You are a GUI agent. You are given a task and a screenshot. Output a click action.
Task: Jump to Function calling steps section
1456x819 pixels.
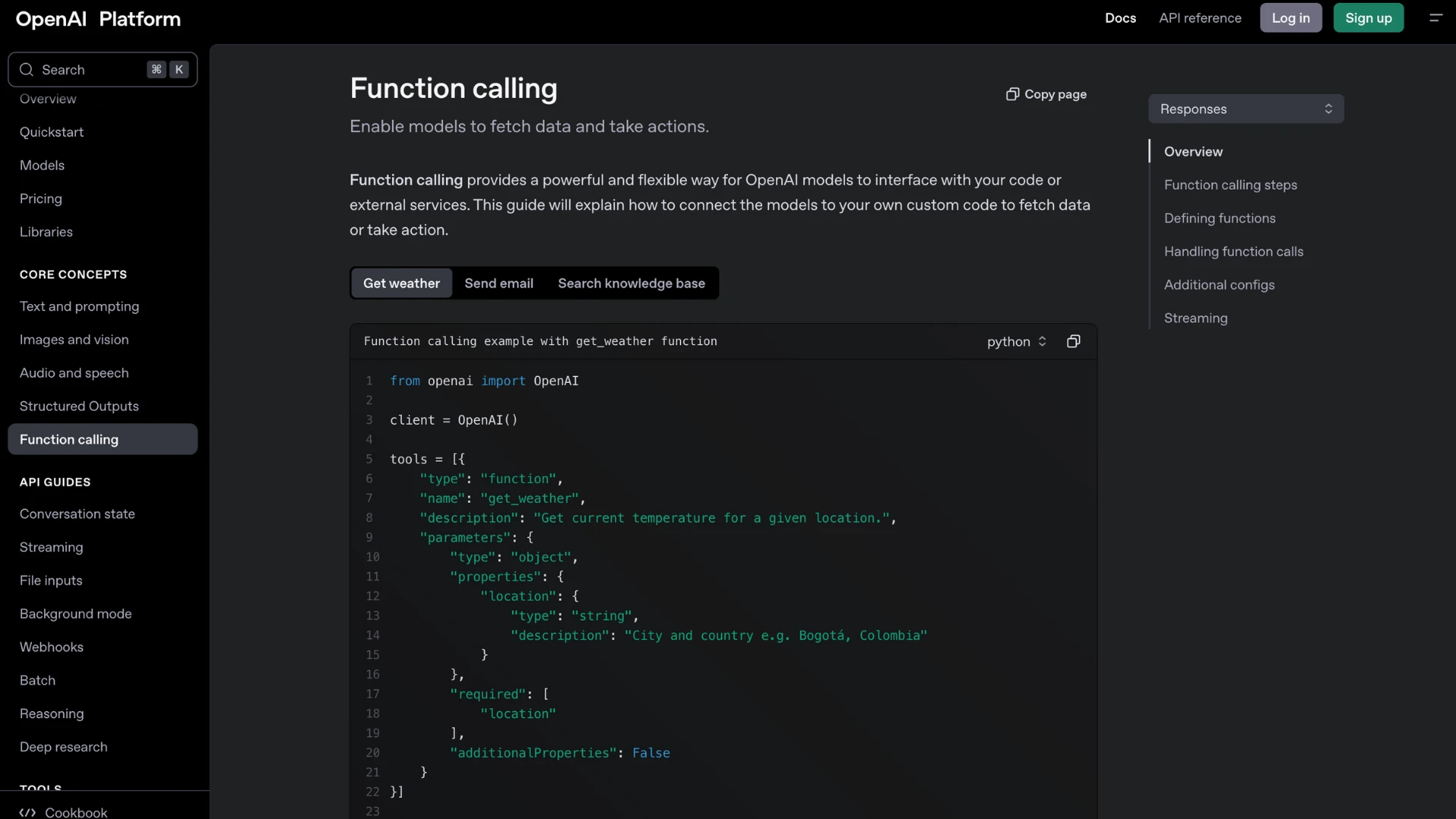[1230, 185]
